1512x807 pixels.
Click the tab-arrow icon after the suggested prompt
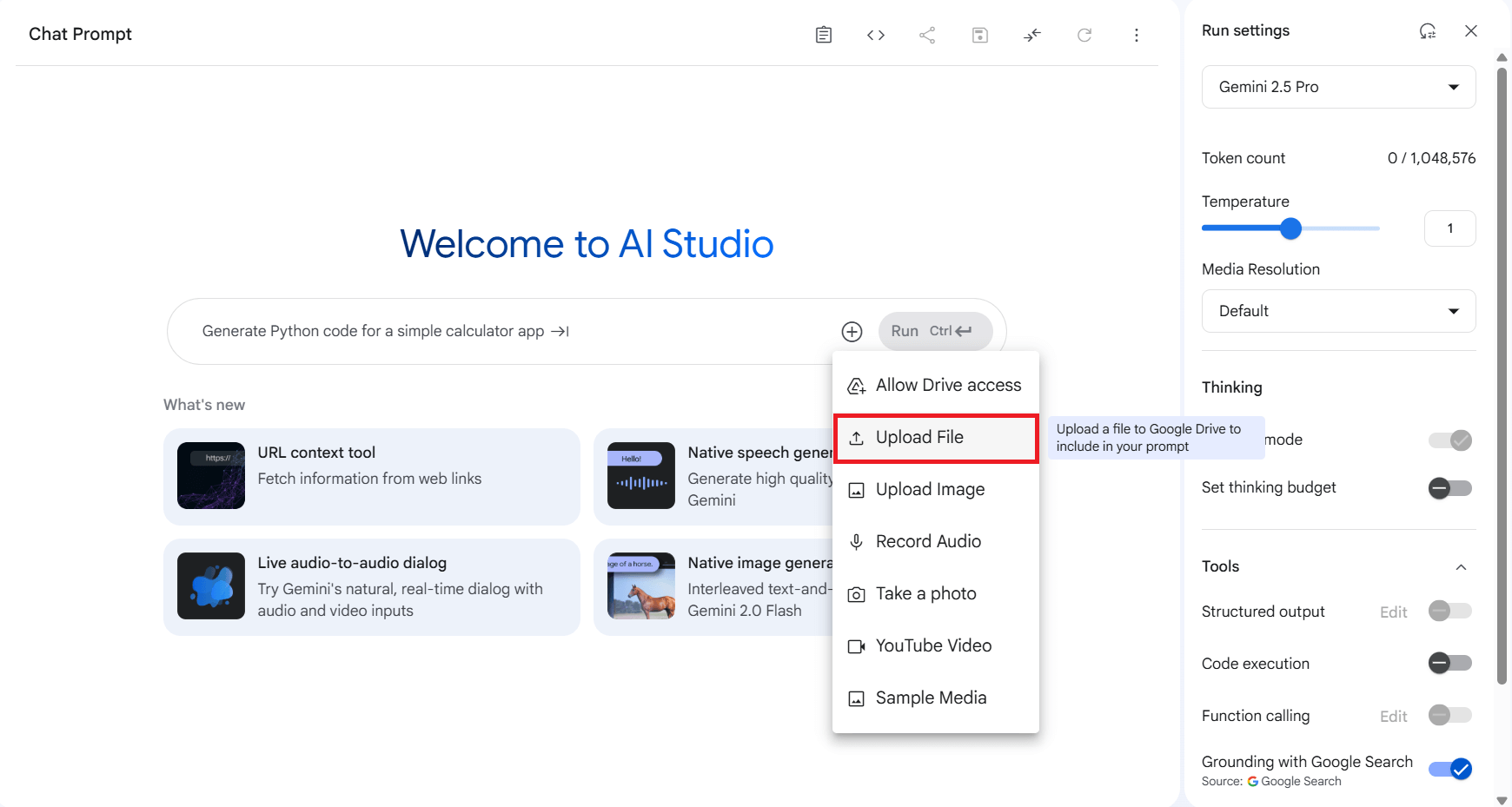pyautogui.click(x=560, y=332)
